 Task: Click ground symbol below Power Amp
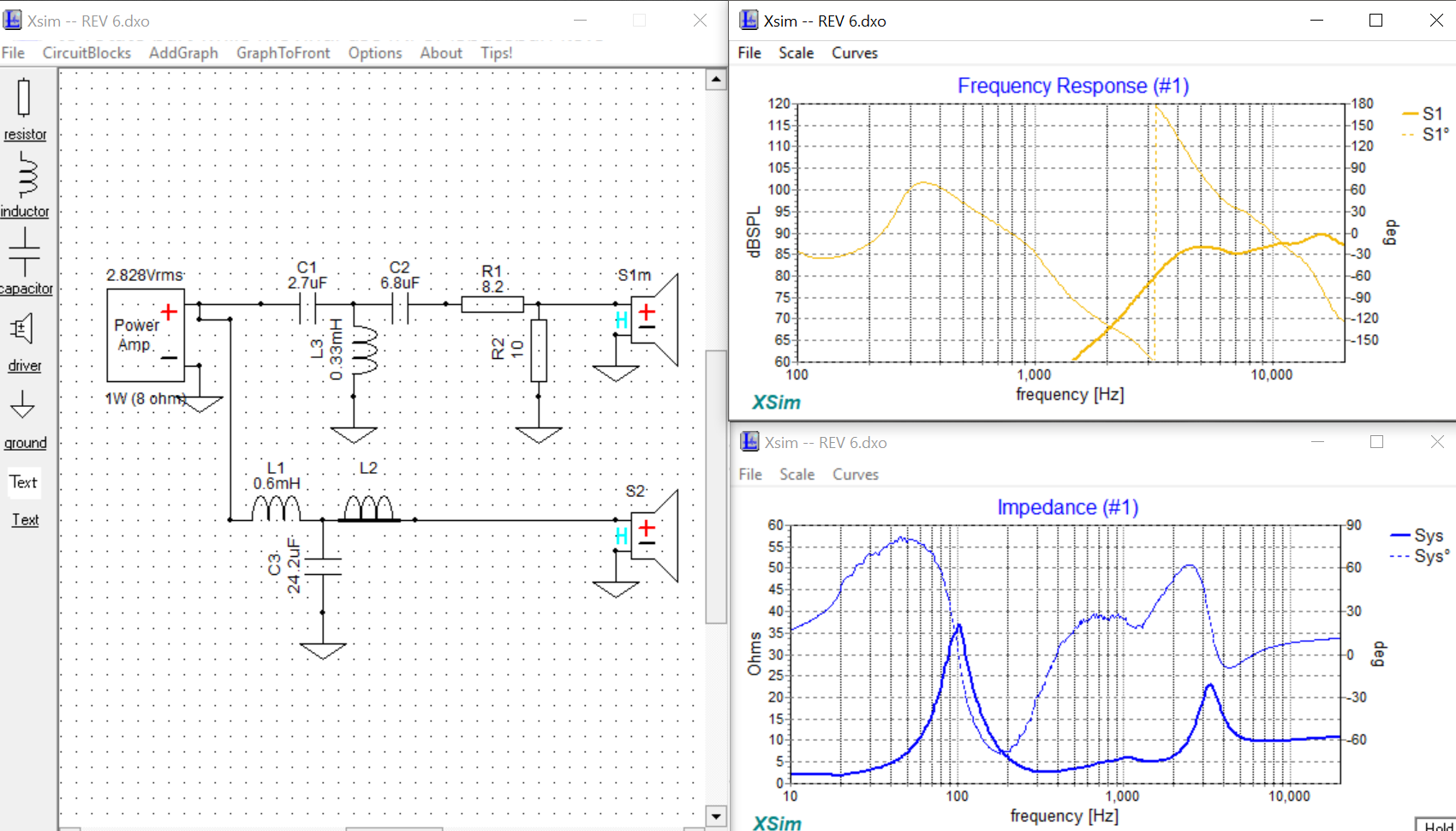200,404
